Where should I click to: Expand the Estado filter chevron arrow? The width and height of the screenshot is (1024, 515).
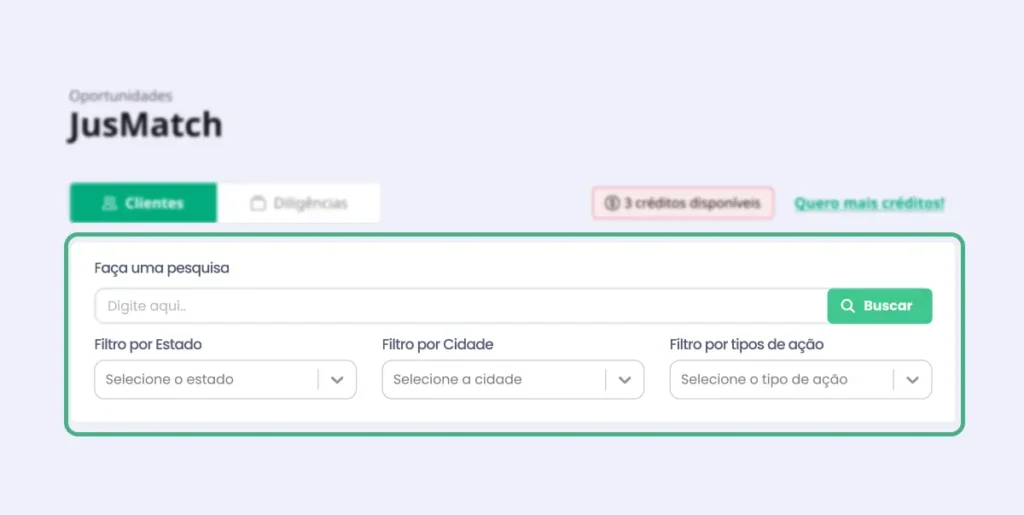337,380
